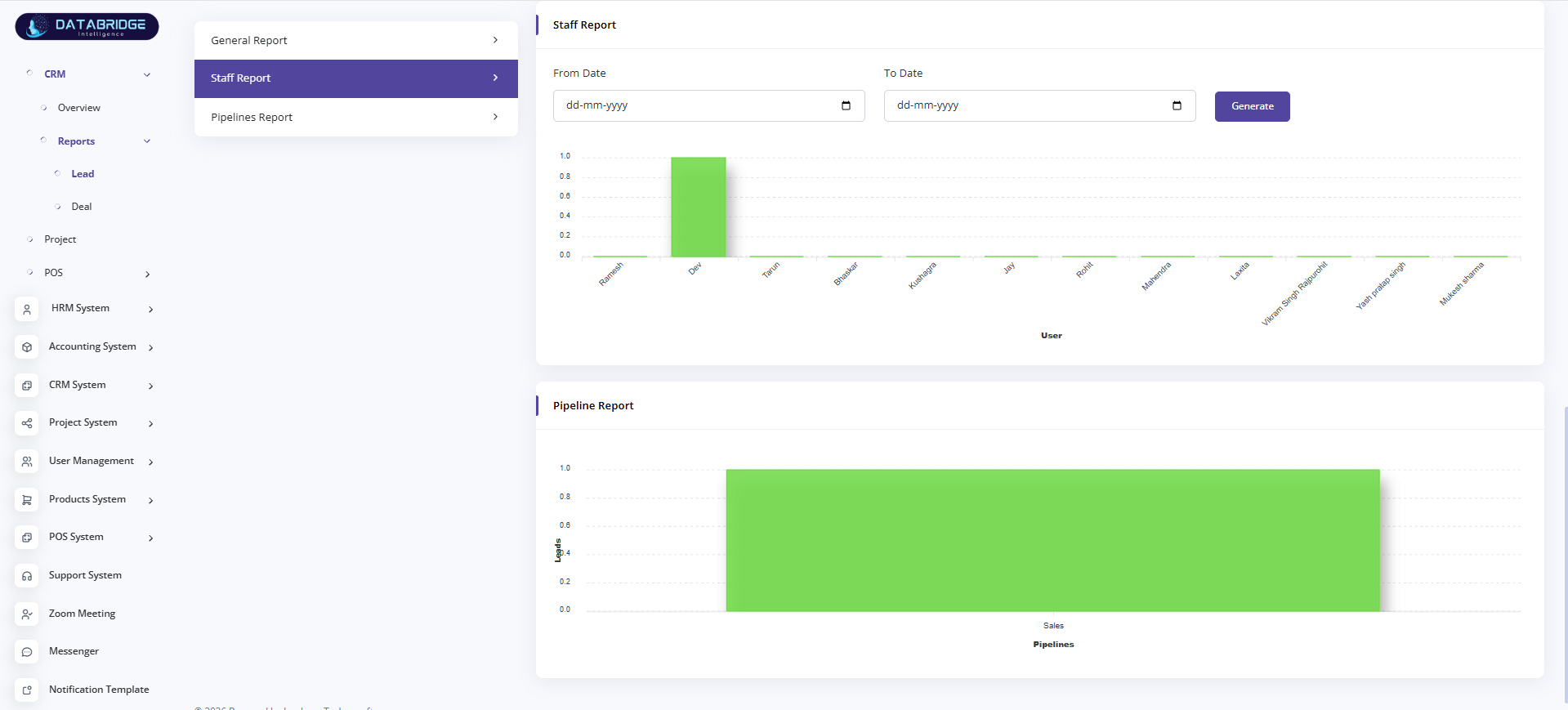
Task: Go to CRM Overview
Action: [x=79, y=108]
